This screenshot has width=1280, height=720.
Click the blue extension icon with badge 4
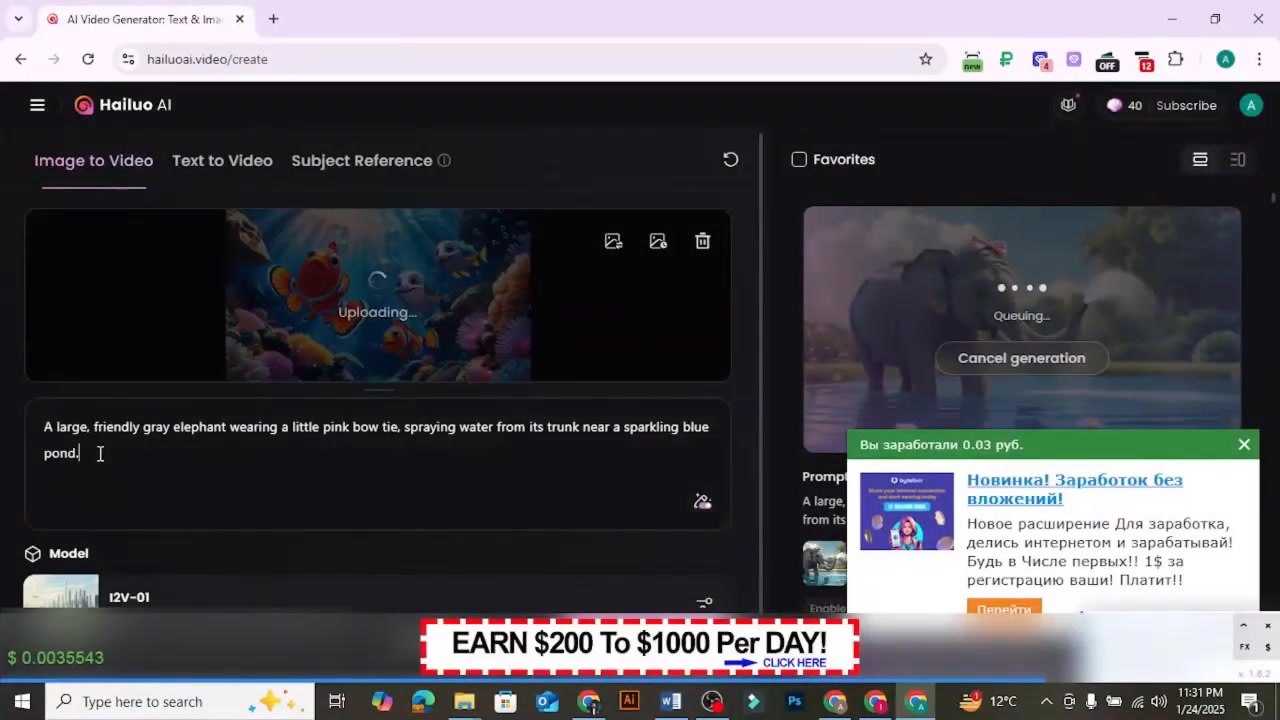tap(1041, 61)
